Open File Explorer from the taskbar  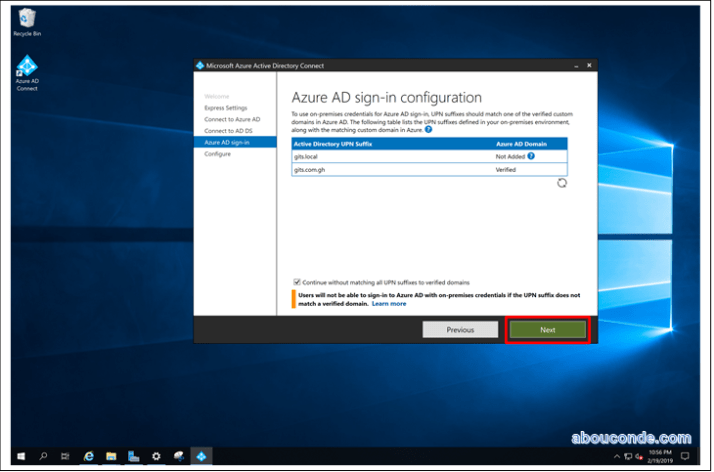coord(111,455)
